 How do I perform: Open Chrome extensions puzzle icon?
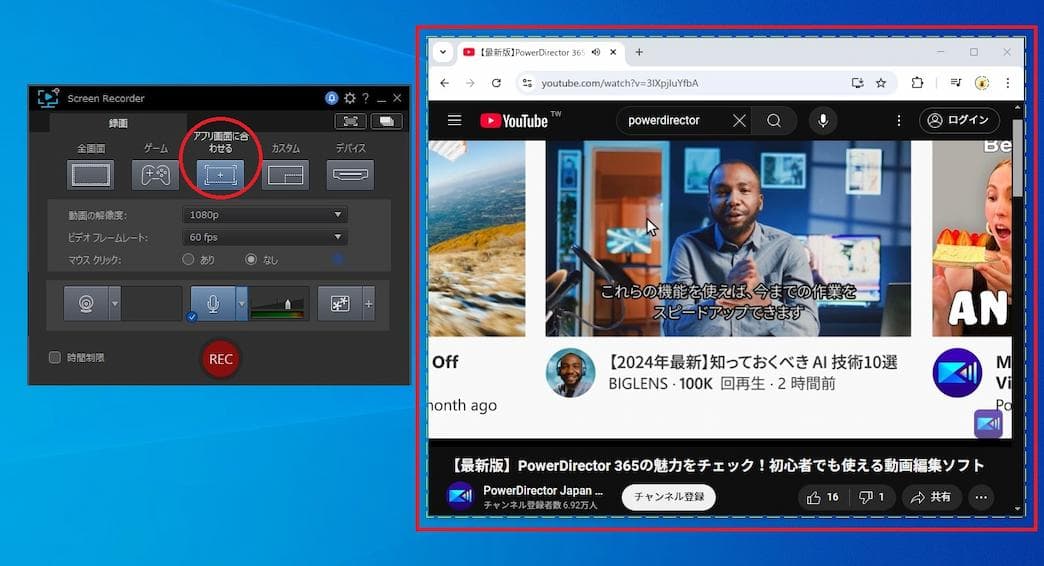point(917,83)
